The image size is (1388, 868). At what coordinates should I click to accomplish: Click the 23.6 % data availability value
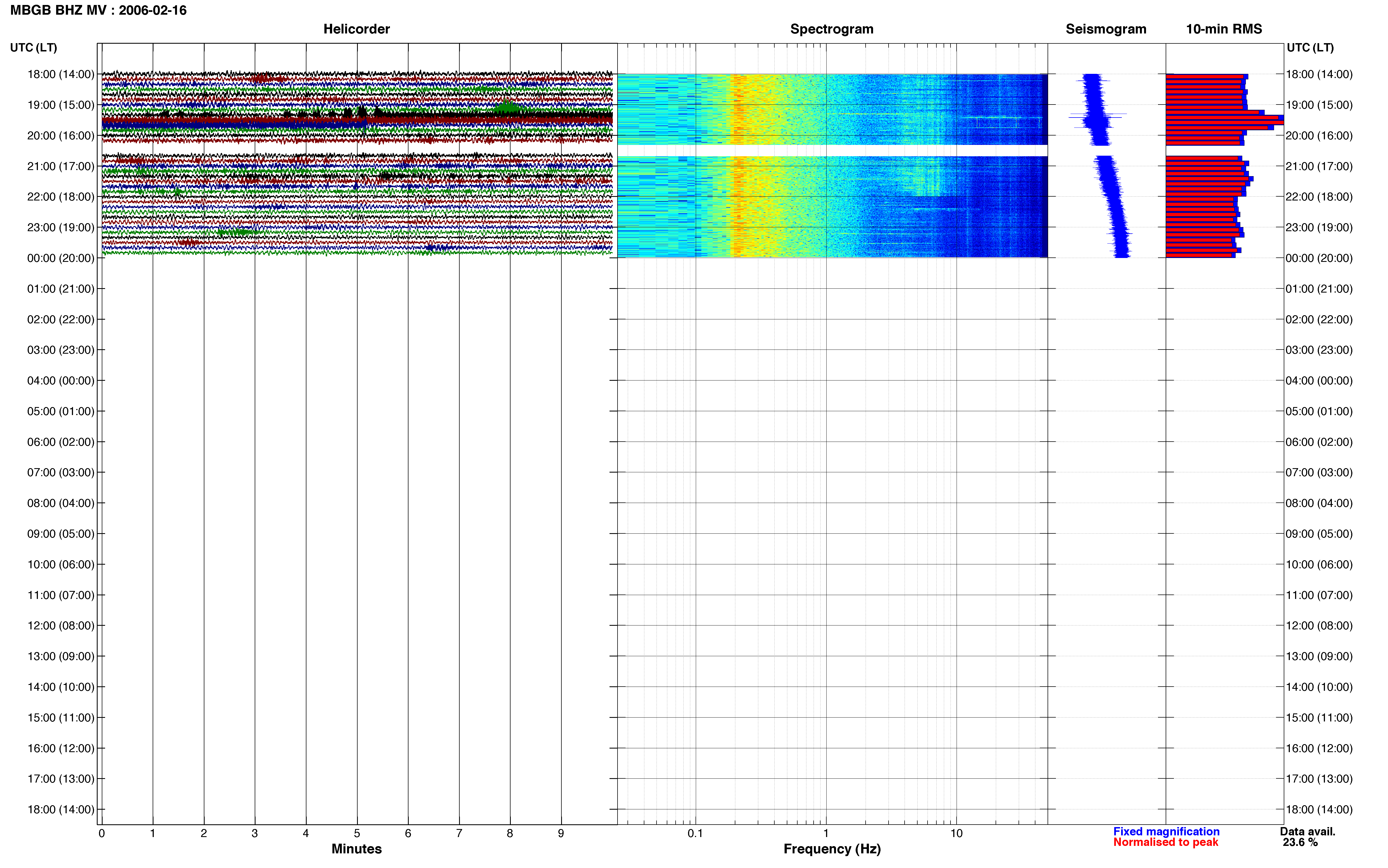pos(1300,843)
